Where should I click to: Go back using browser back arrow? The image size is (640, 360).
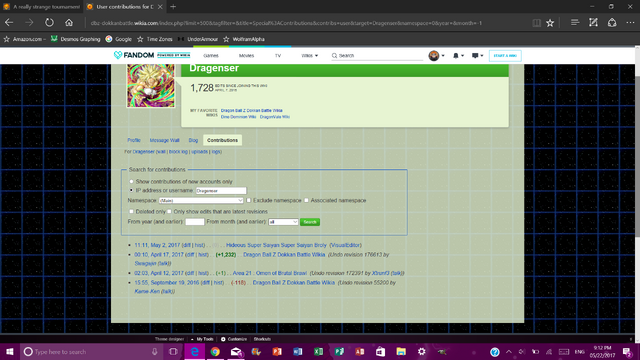[9, 23]
